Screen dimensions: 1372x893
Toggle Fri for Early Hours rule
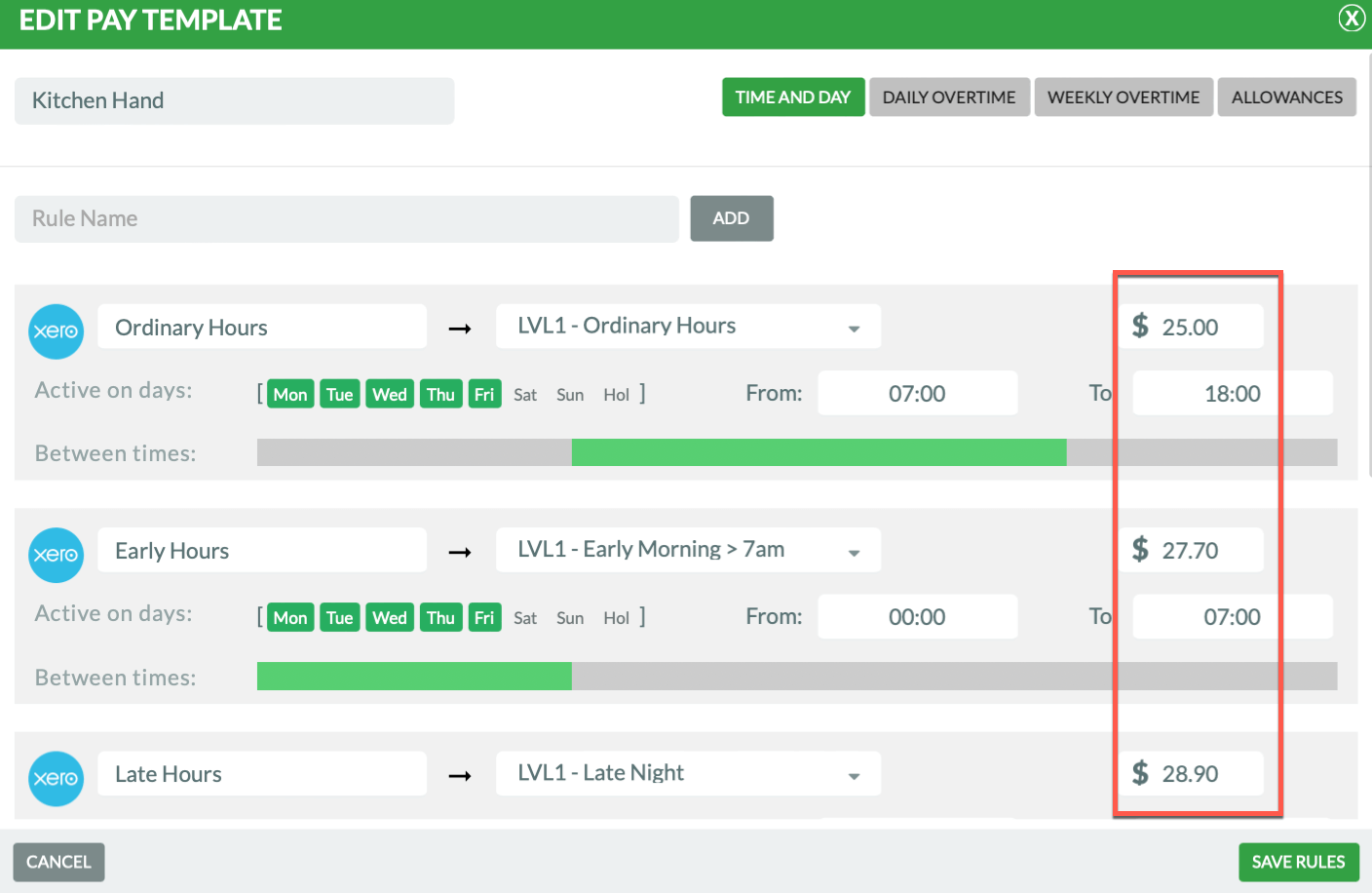point(484,617)
